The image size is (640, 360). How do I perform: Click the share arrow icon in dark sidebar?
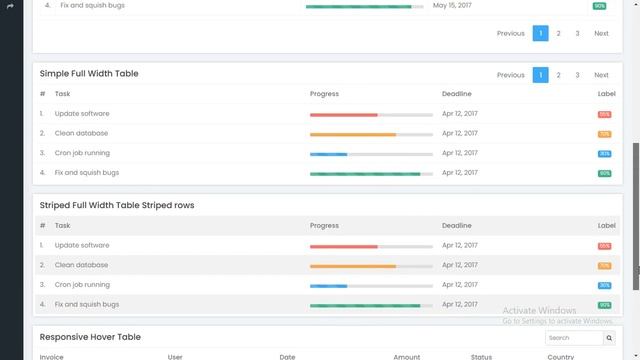click(x=10, y=6)
